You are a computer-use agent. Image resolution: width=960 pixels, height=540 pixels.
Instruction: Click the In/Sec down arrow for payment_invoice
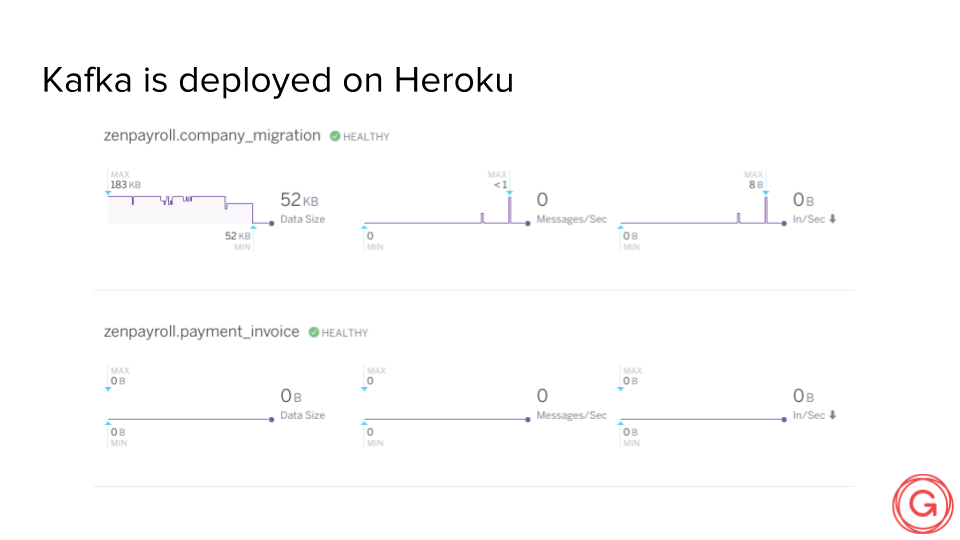coord(833,414)
